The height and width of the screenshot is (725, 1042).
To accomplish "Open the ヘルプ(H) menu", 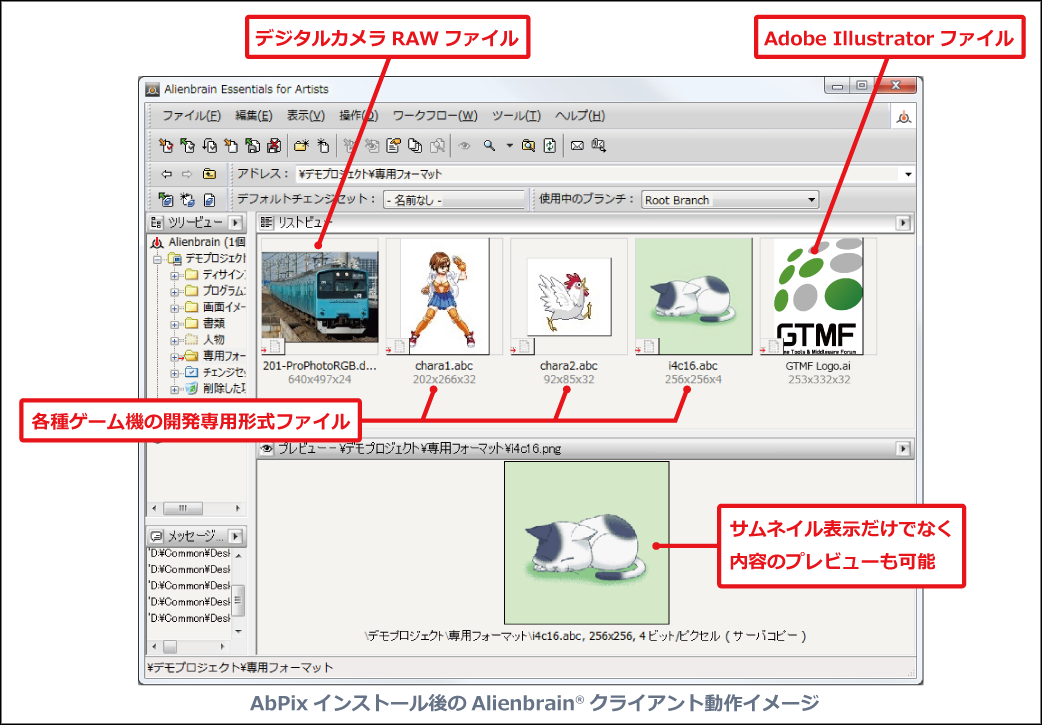I will pos(579,116).
